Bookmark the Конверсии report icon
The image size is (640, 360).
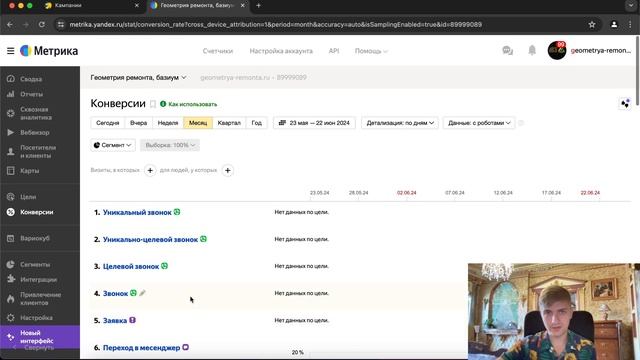click(153, 104)
